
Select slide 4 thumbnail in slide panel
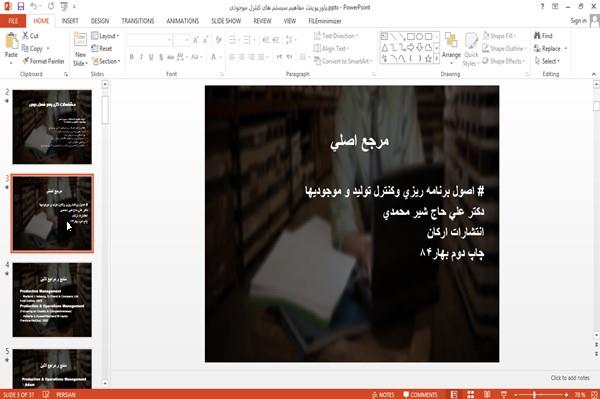52,300
